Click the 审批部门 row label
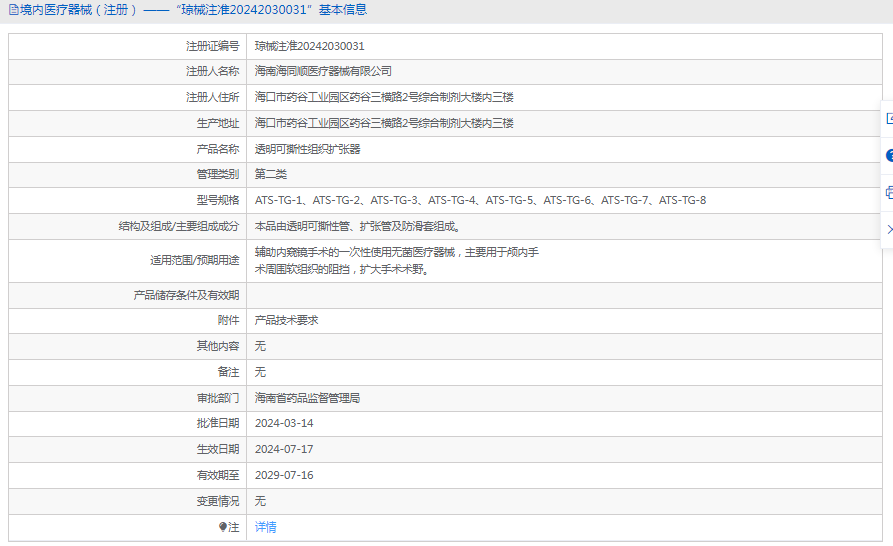 (218, 398)
